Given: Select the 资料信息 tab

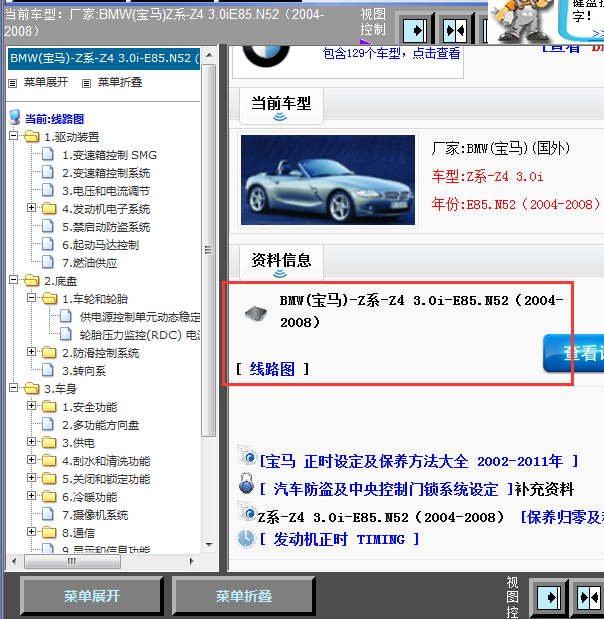Looking at the screenshot, I should pos(281,263).
